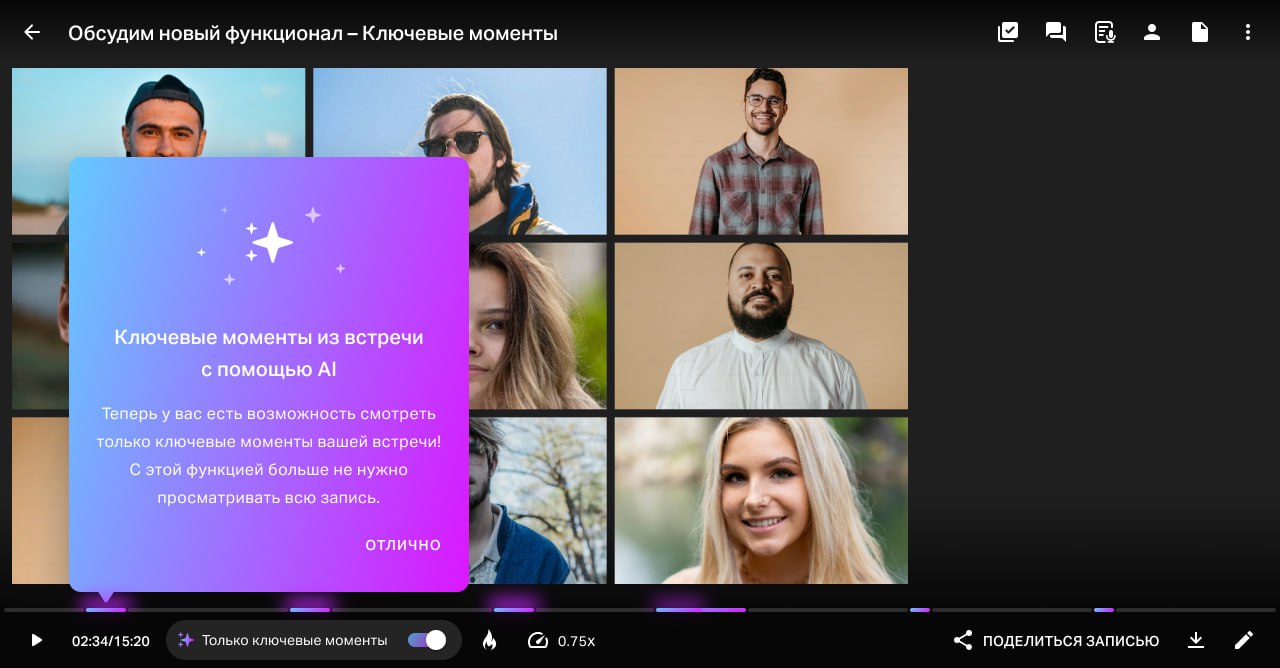This screenshot has width=1280, height=668.
Task: Play the recording
Action: (36, 640)
